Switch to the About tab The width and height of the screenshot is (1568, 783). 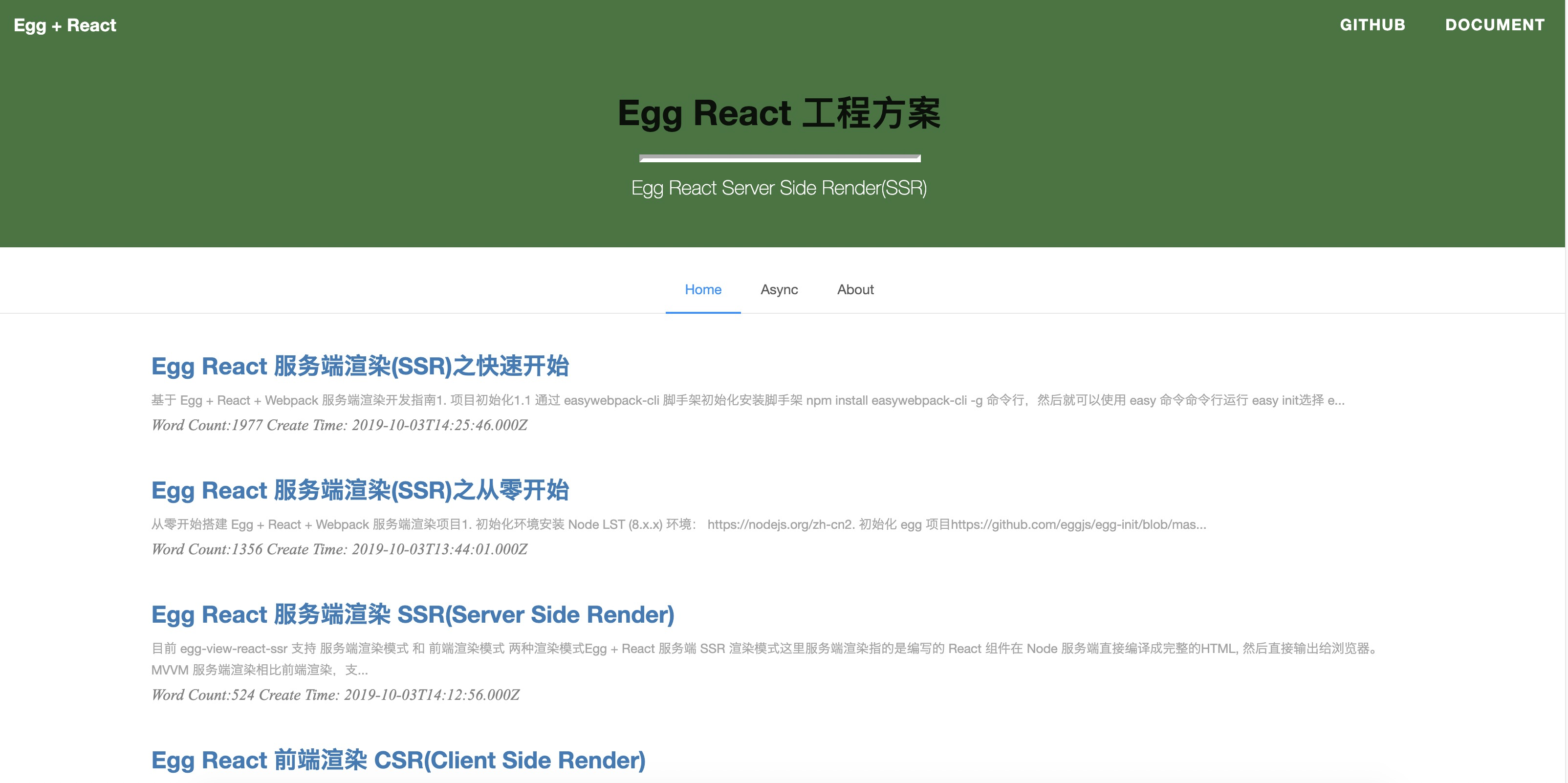click(x=854, y=290)
